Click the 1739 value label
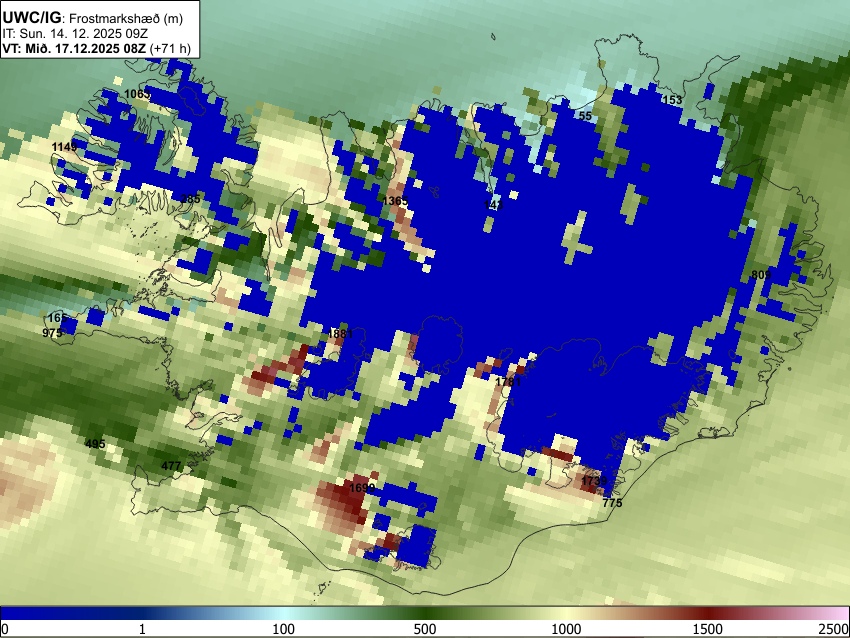Image resolution: width=850 pixels, height=638 pixels. [594, 481]
